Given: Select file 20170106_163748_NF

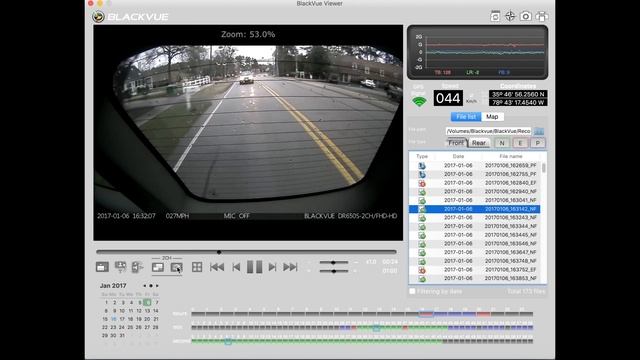Looking at the screenshot, I should click(475, 261).
